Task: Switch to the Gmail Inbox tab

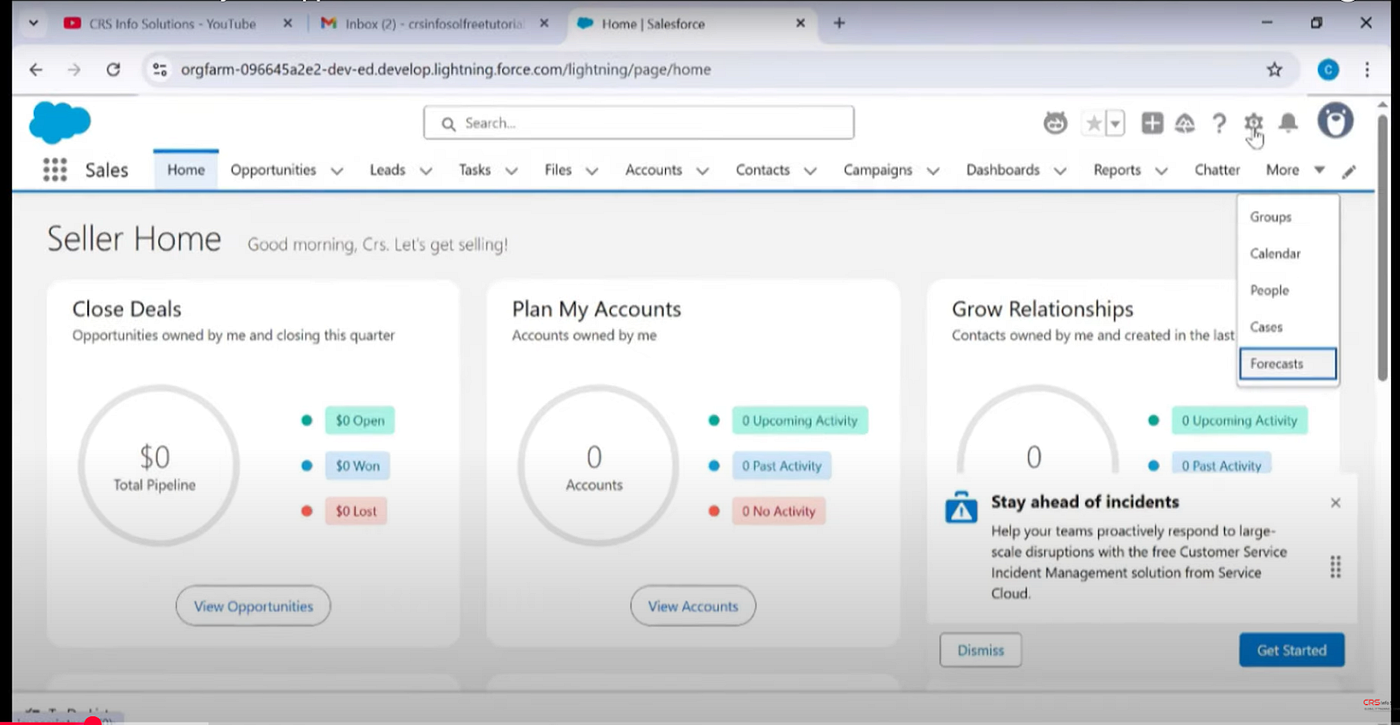Action: point(435,23)
